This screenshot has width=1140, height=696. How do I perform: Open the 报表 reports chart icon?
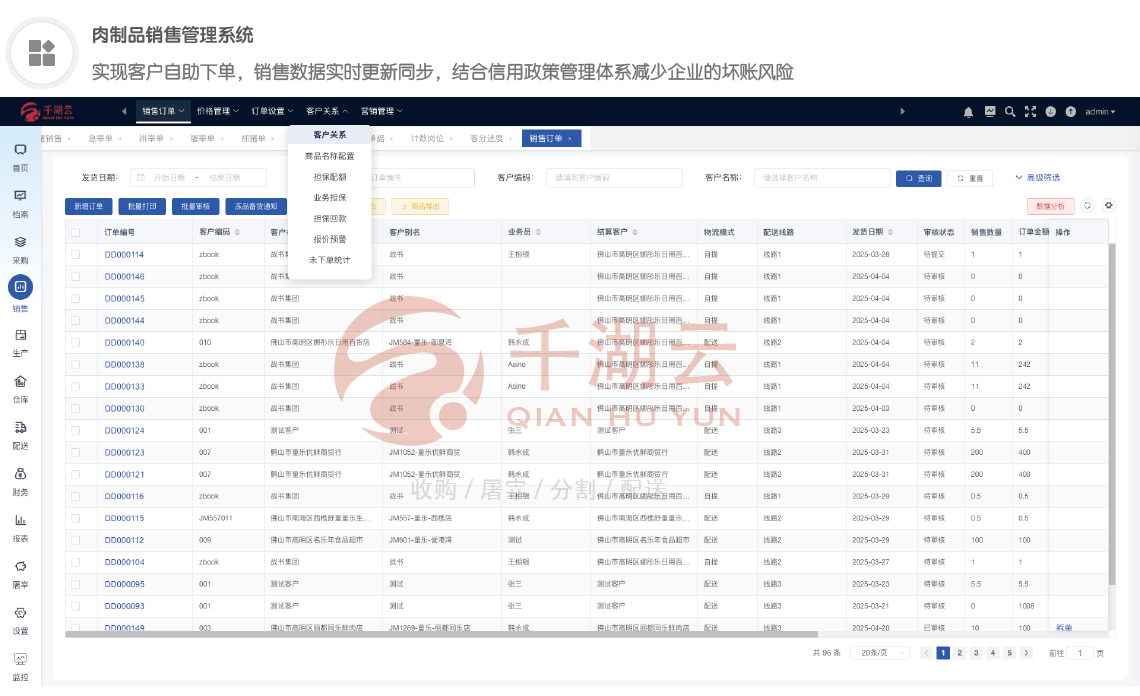click(x=20, y=520)
